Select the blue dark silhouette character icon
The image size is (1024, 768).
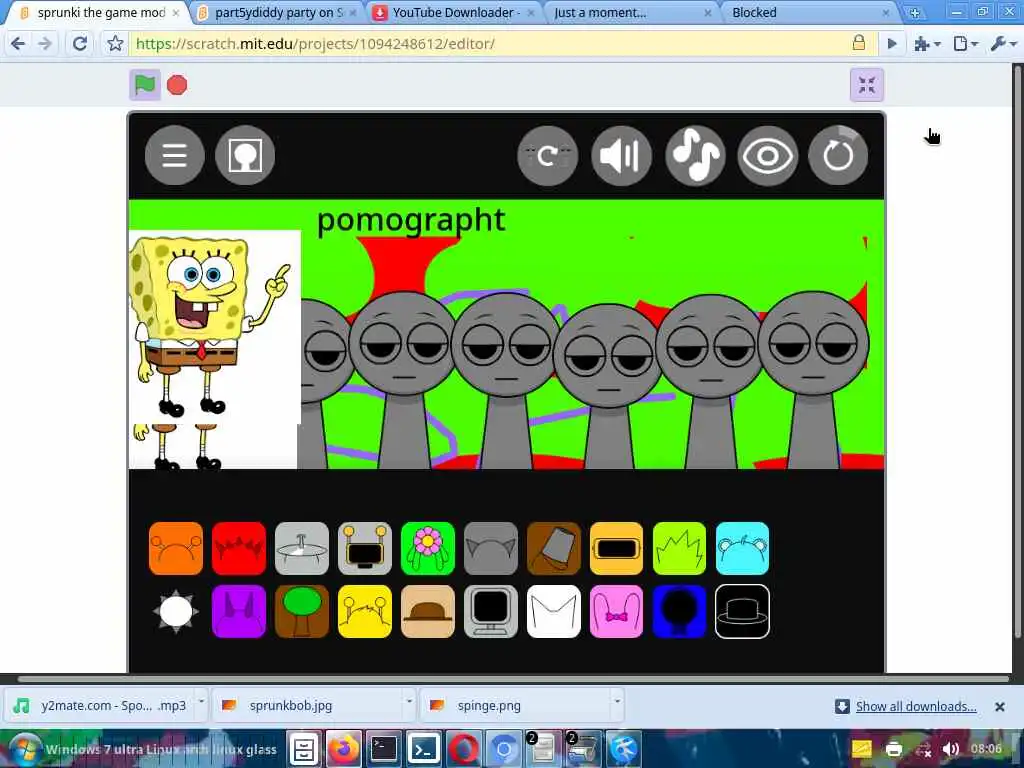[679, 612]
